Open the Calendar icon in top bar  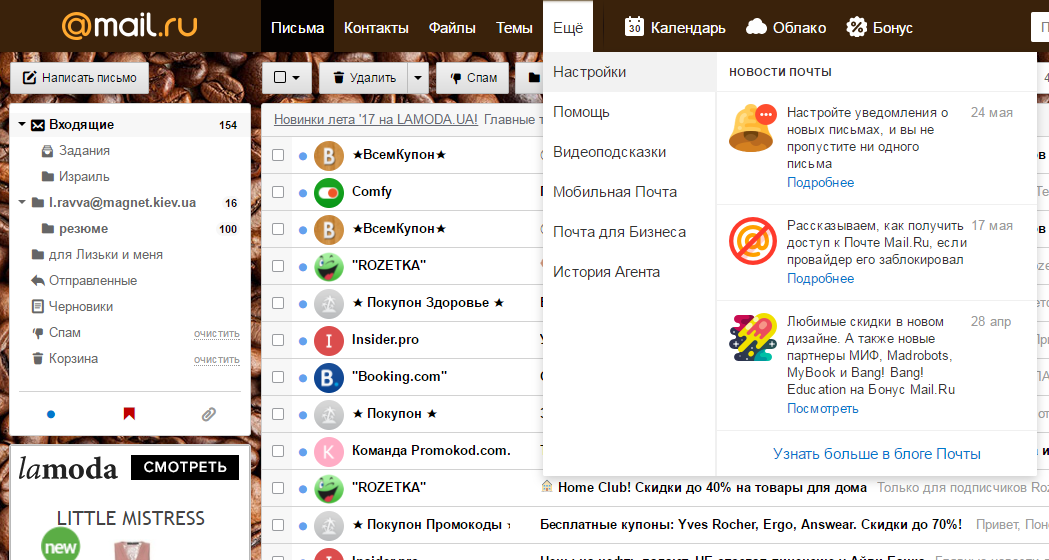pyautogui.click(x=634, y=27)
